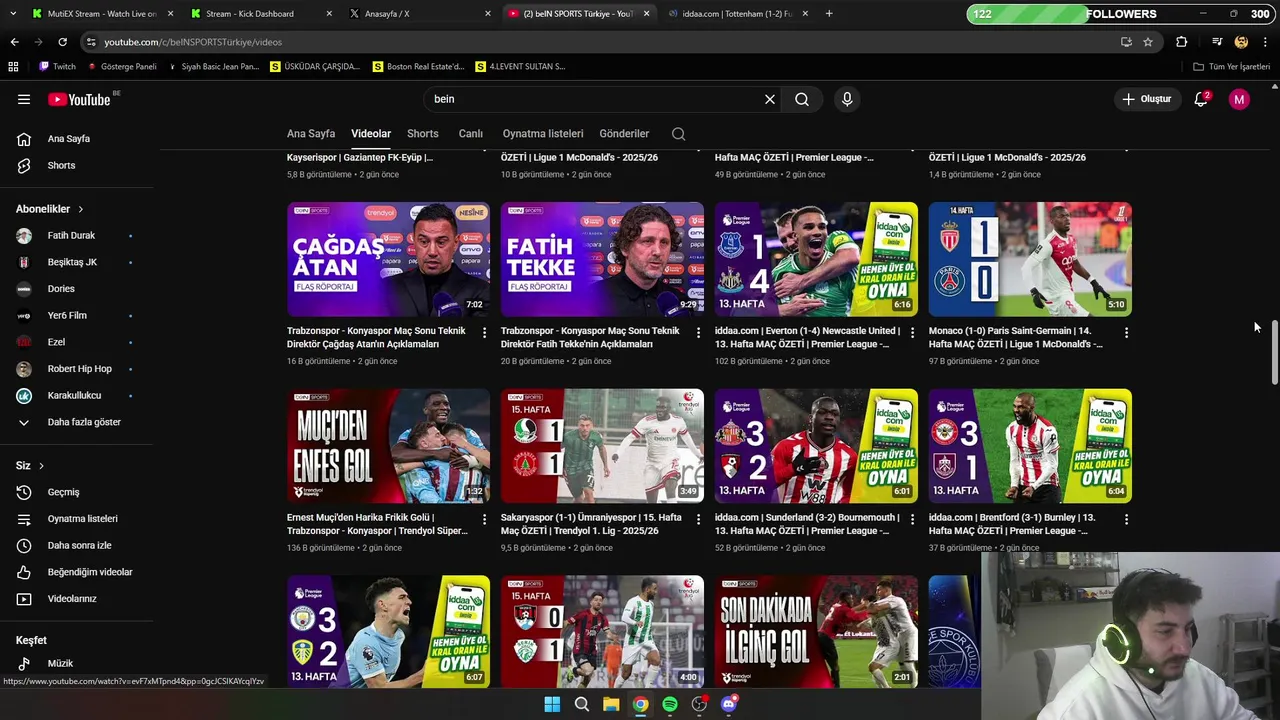The width and height of the screenshot is (1280, 720).
Task: Search within the channel using its magnifier icon
Action: (678, 134)
